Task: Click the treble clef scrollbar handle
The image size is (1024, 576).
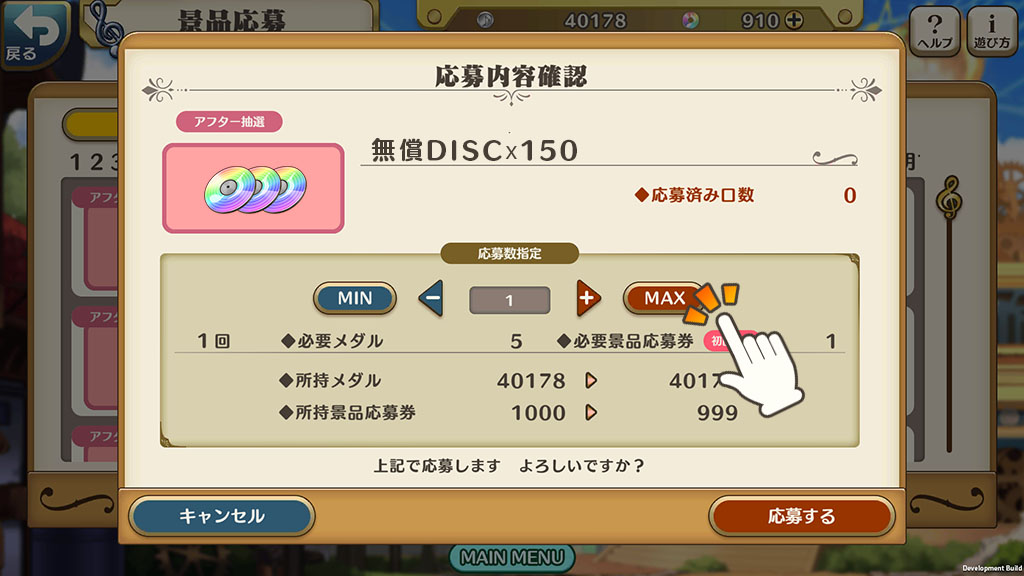Action: pos(949,197)
